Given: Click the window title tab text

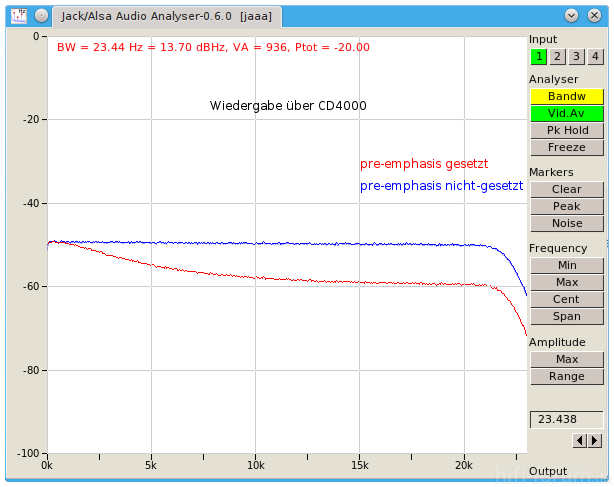Looking at the screenshot, I should 166,16.
